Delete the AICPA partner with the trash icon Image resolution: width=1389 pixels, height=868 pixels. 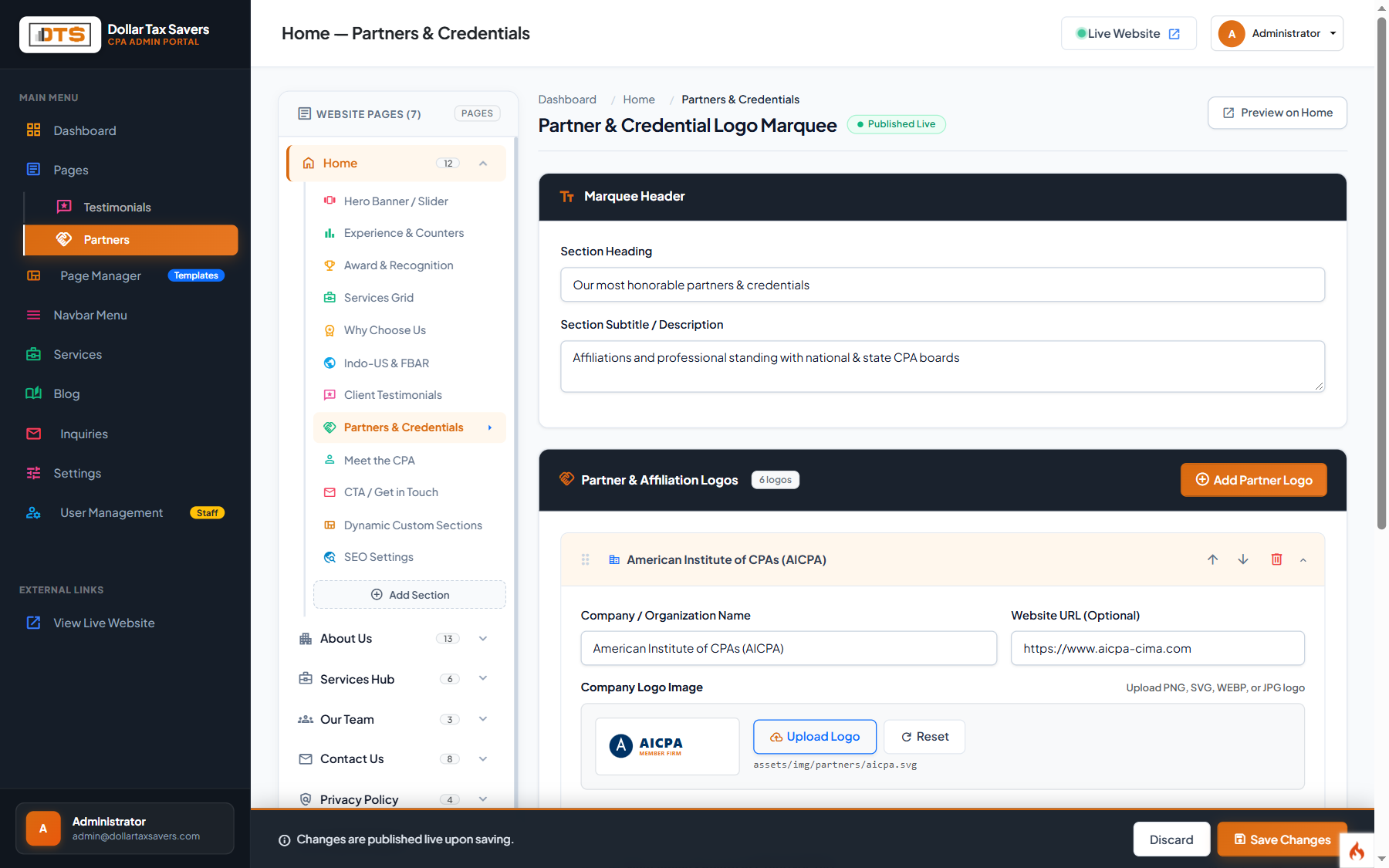pos(1276,559)
